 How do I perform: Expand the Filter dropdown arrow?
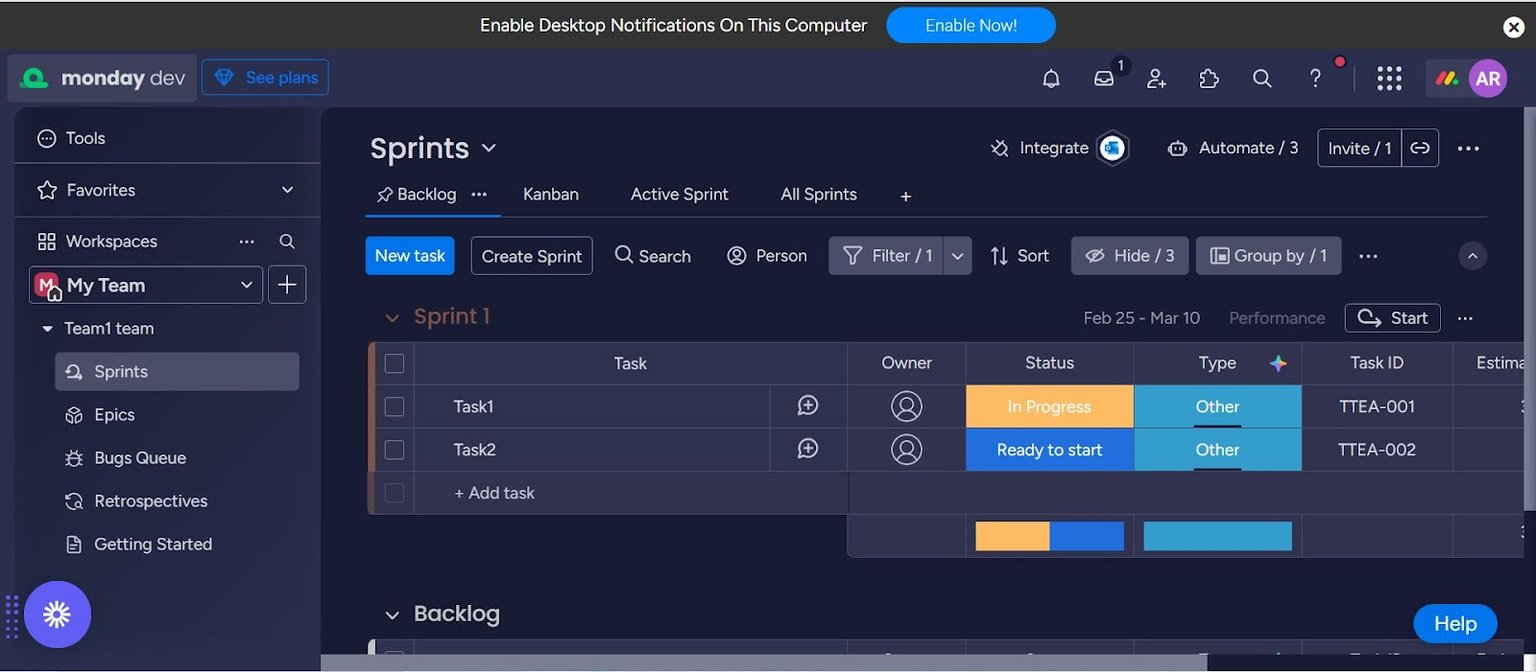[x=957, y=256]
